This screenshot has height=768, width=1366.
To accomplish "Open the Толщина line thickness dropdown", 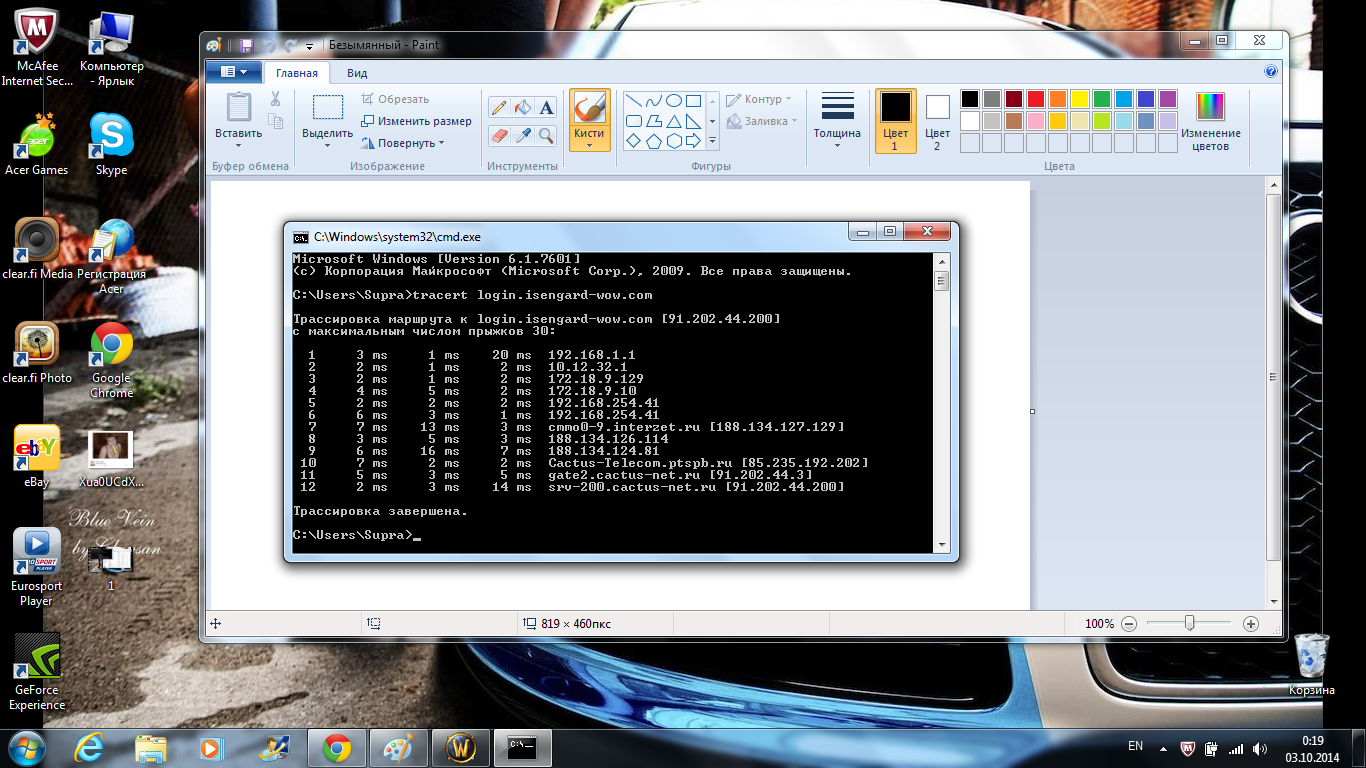I will (x=837, y=121).
